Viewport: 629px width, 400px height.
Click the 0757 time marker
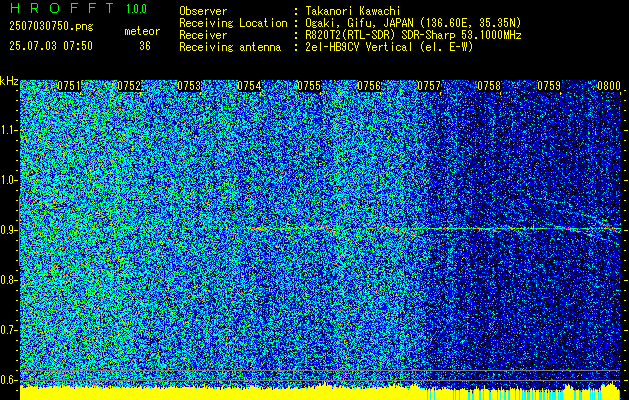point(429,86)
